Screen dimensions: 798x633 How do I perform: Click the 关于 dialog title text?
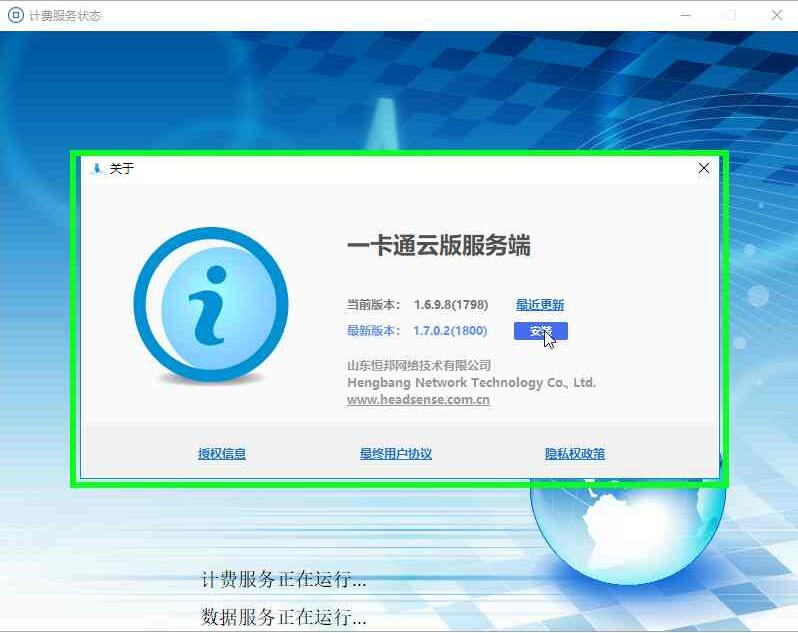122,168
